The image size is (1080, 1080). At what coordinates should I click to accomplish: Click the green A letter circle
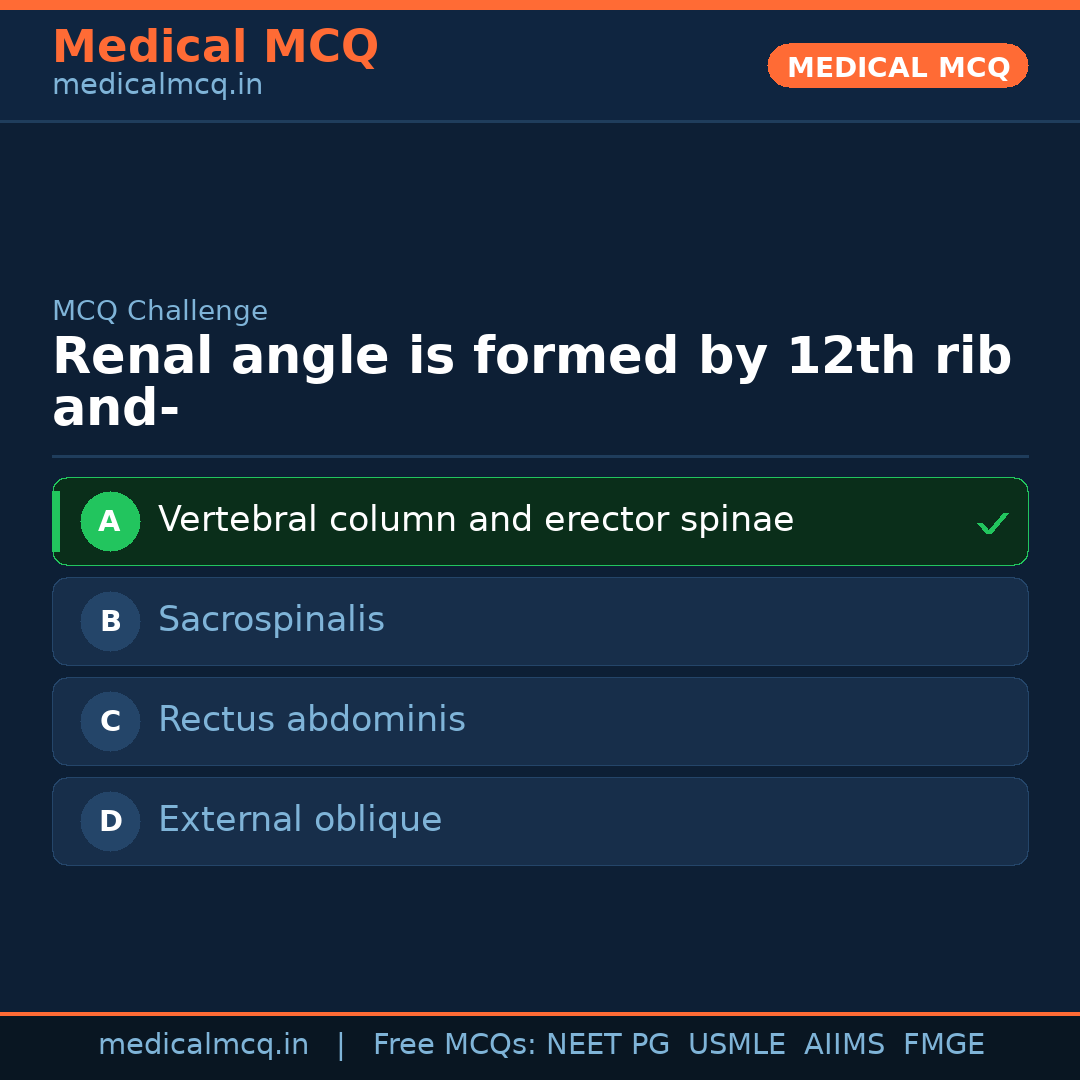click(110, 522)
